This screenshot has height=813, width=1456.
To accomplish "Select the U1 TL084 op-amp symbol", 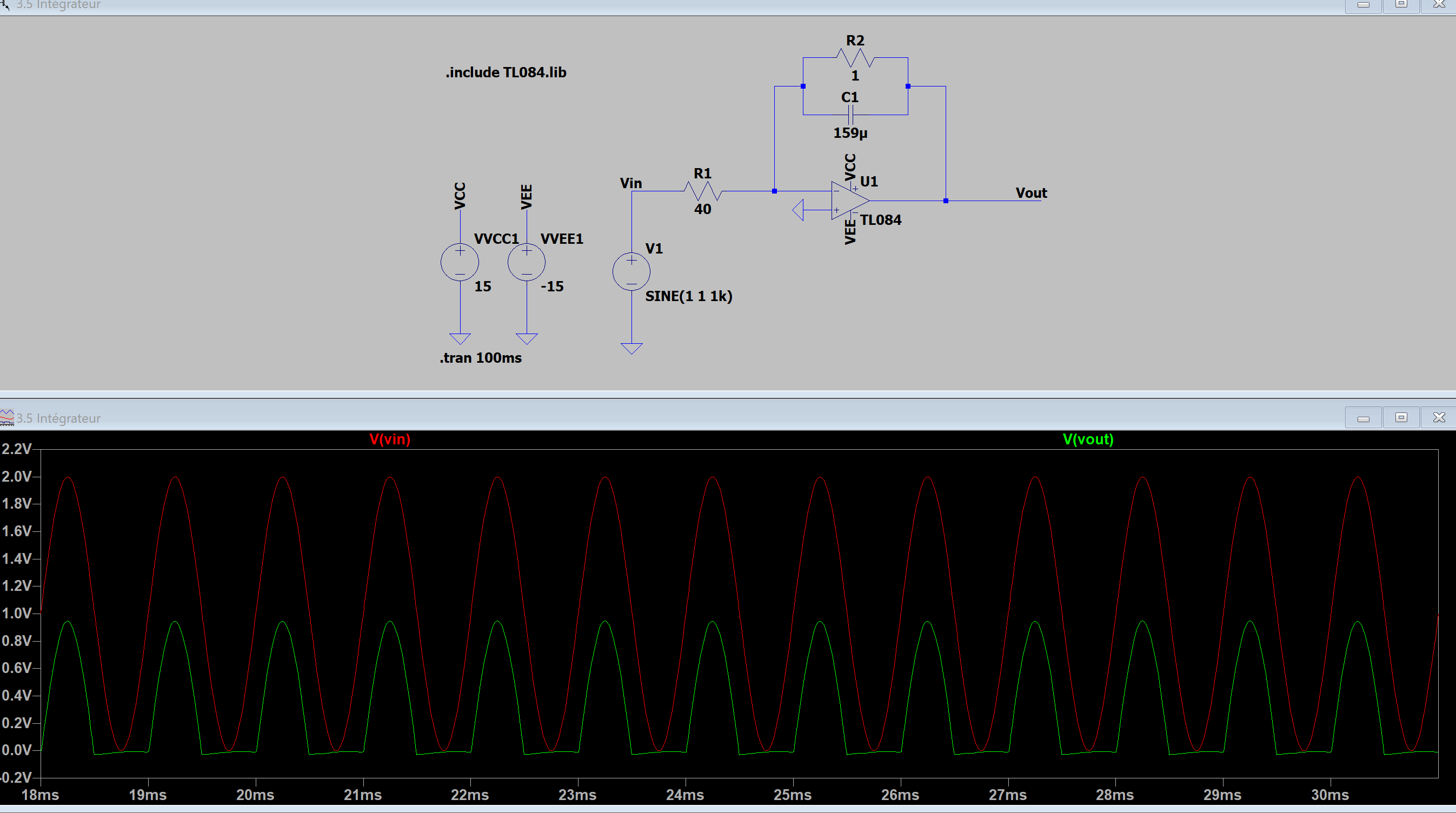I will pyautogui.click(x=850, y=201).
